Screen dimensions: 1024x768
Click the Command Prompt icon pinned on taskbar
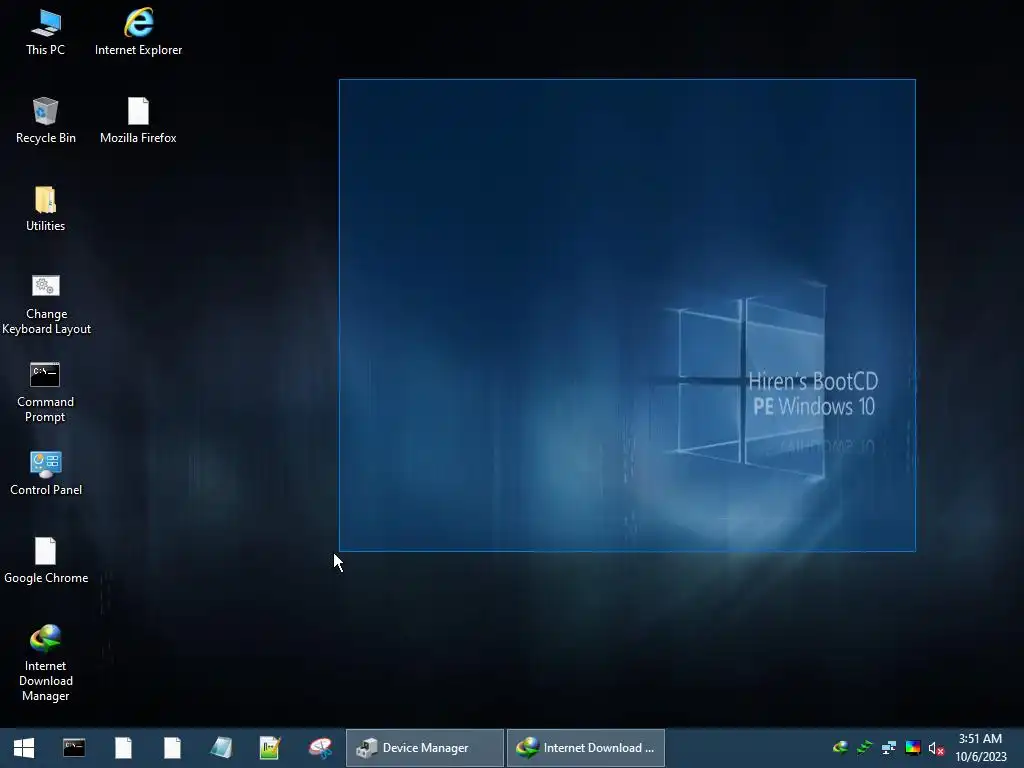[x=74, y=748]
